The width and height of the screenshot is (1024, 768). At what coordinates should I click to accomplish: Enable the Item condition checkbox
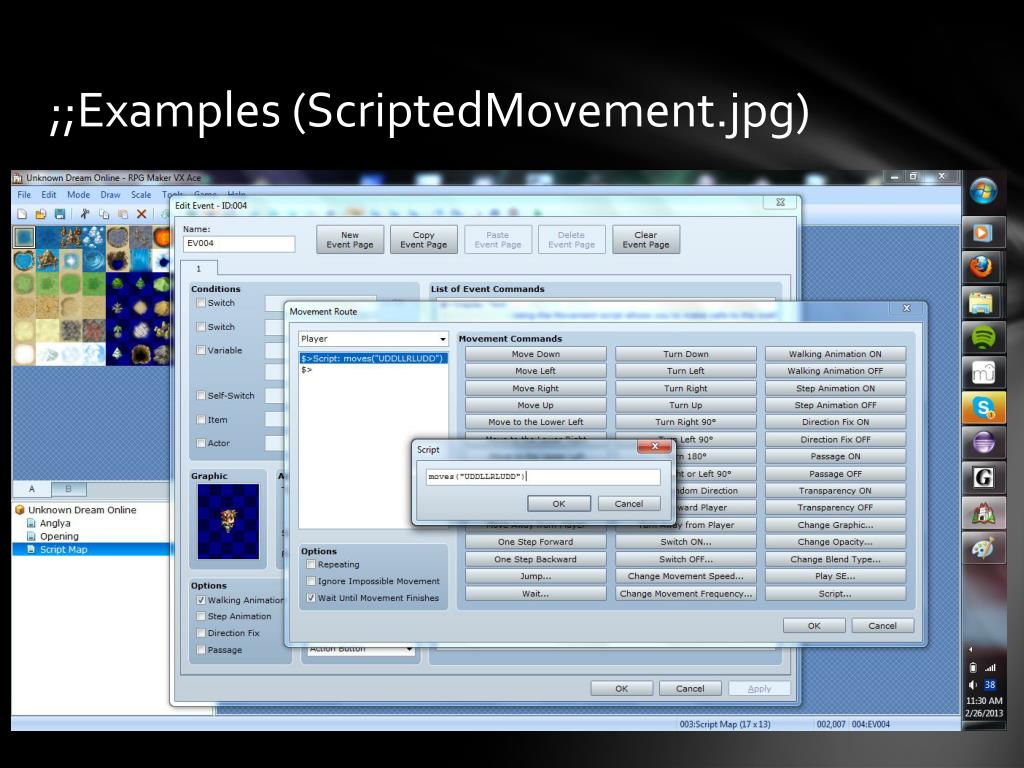click(201, 420)
